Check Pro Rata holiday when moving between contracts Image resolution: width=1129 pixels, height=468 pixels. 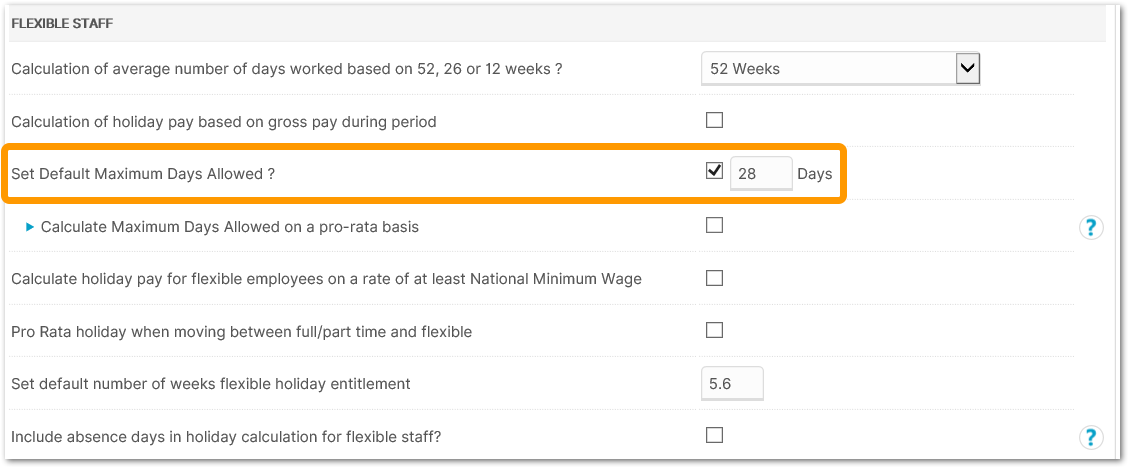(x=714, y=329)
